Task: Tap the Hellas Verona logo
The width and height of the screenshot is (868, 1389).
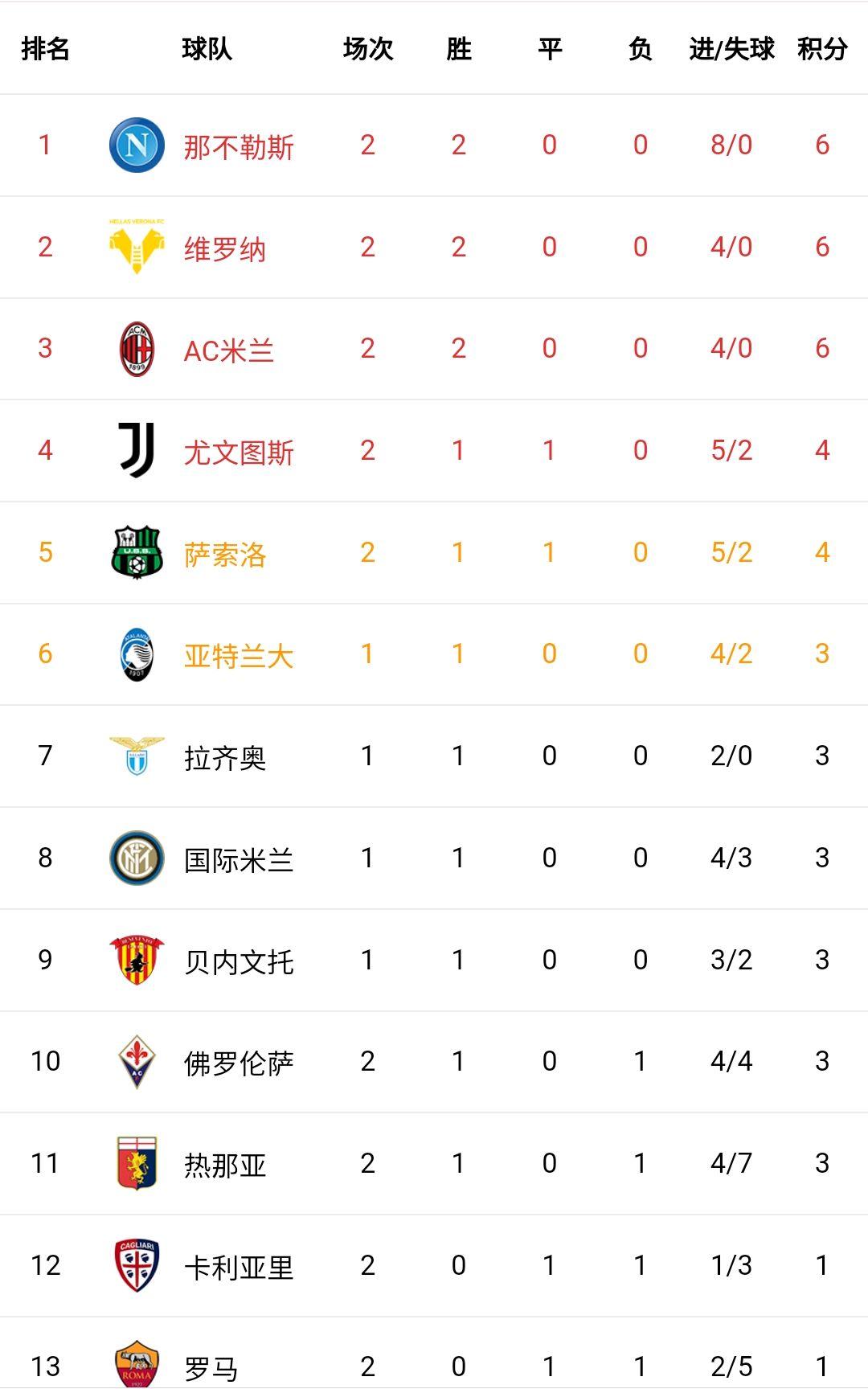Action: (137, 247)
